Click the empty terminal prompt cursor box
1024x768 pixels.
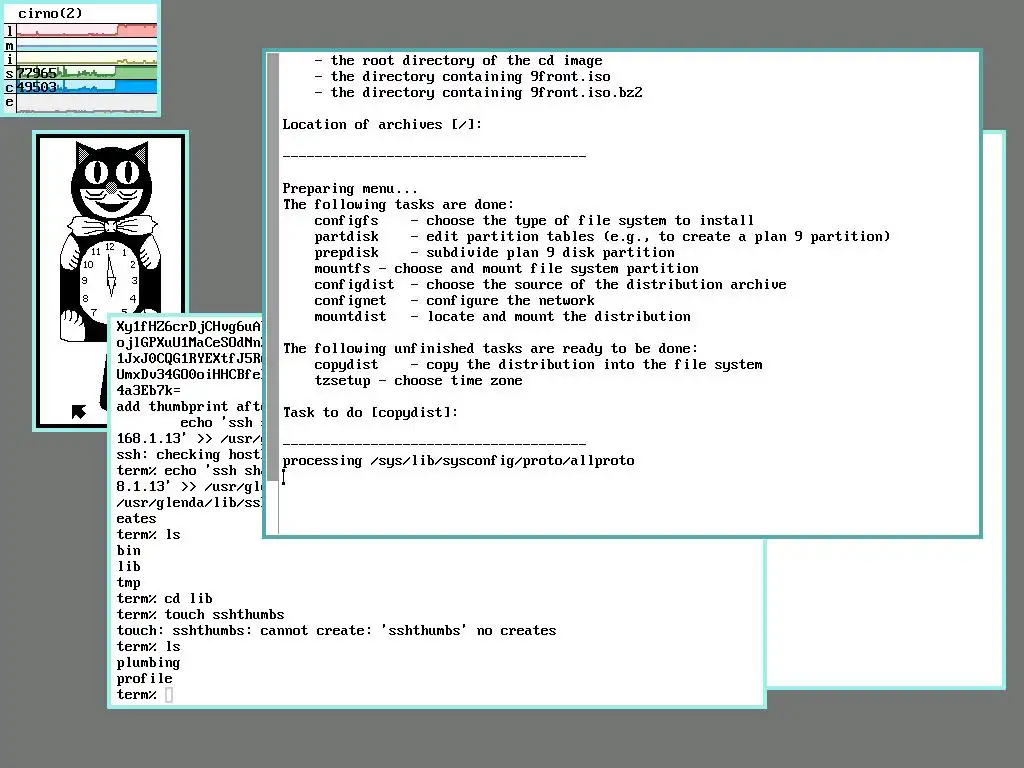[x=169, y=695]
